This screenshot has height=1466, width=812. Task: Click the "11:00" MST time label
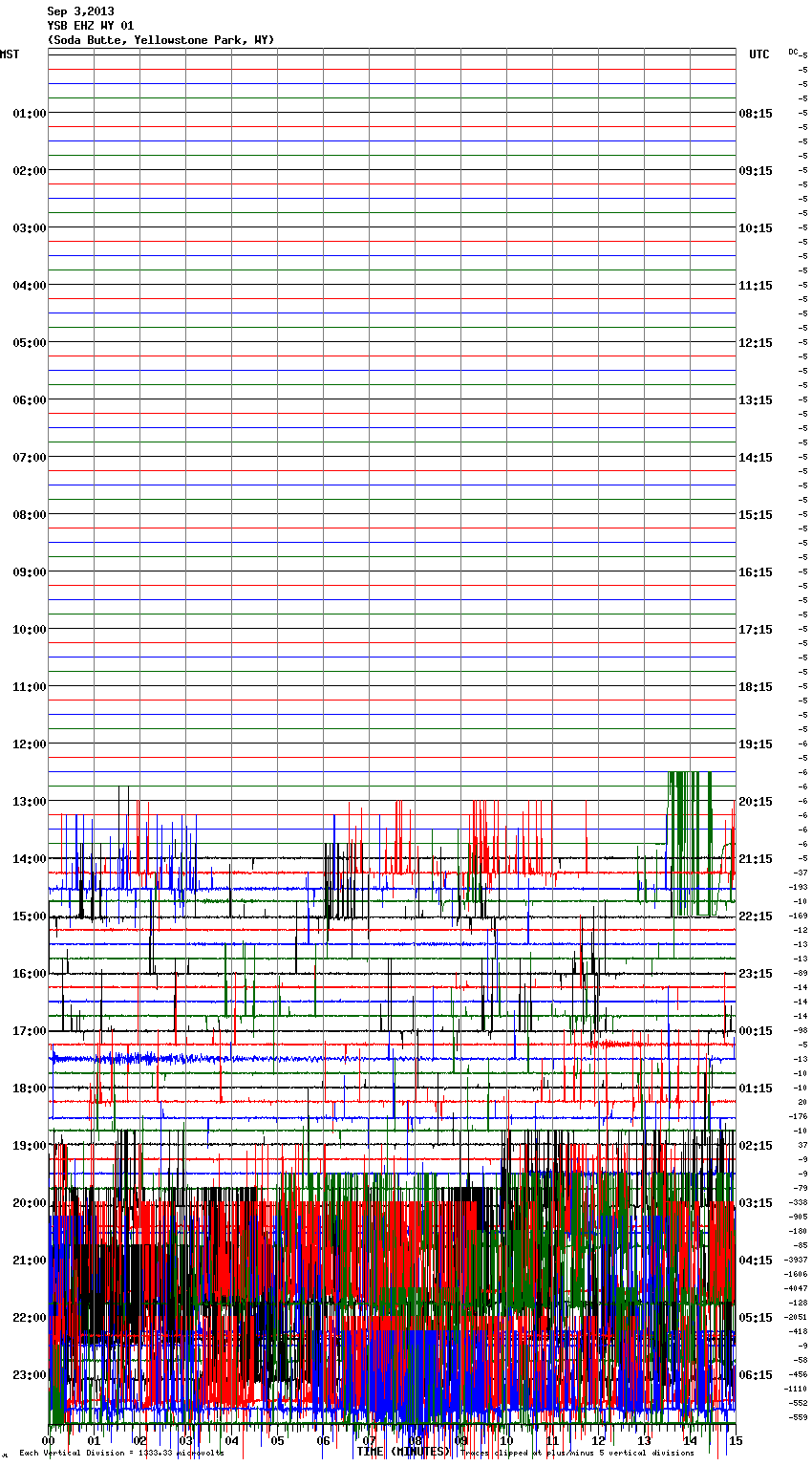point(30,687)
